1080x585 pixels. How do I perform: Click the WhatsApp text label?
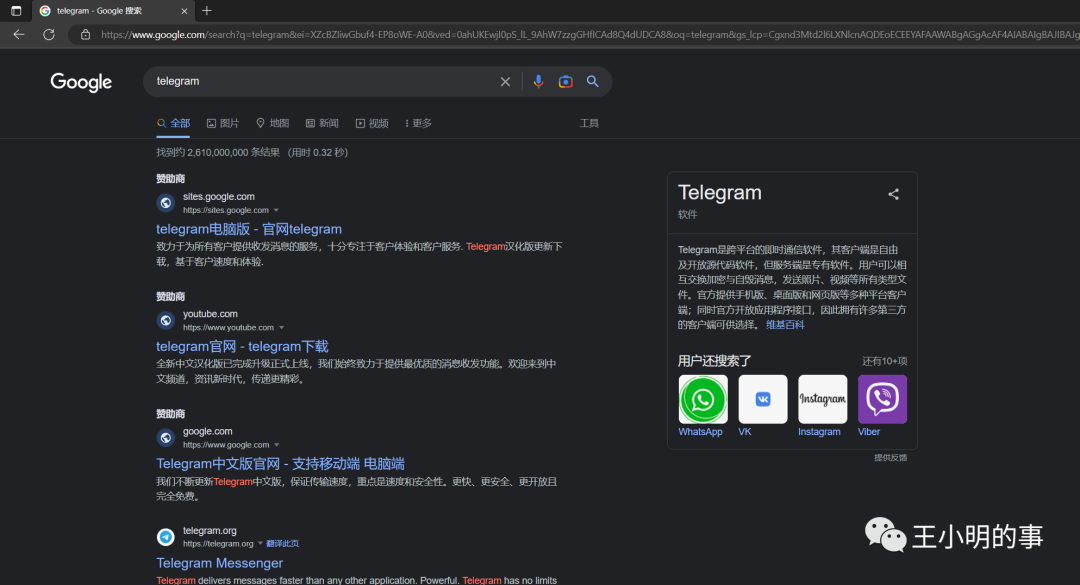click(x=700, y=432)
